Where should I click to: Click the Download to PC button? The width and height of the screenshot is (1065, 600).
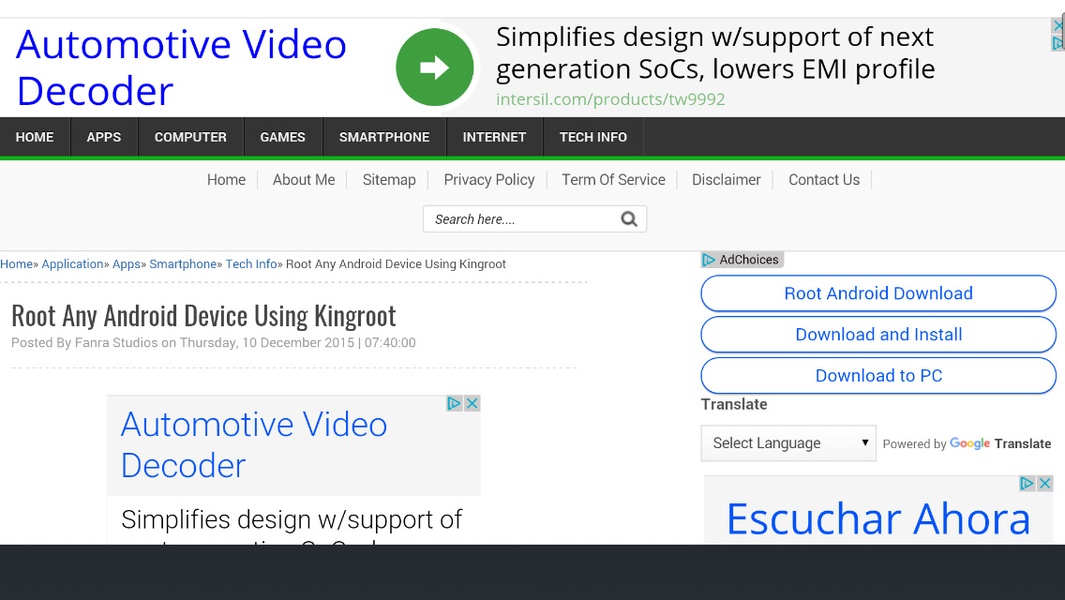(x=878, y=376)
